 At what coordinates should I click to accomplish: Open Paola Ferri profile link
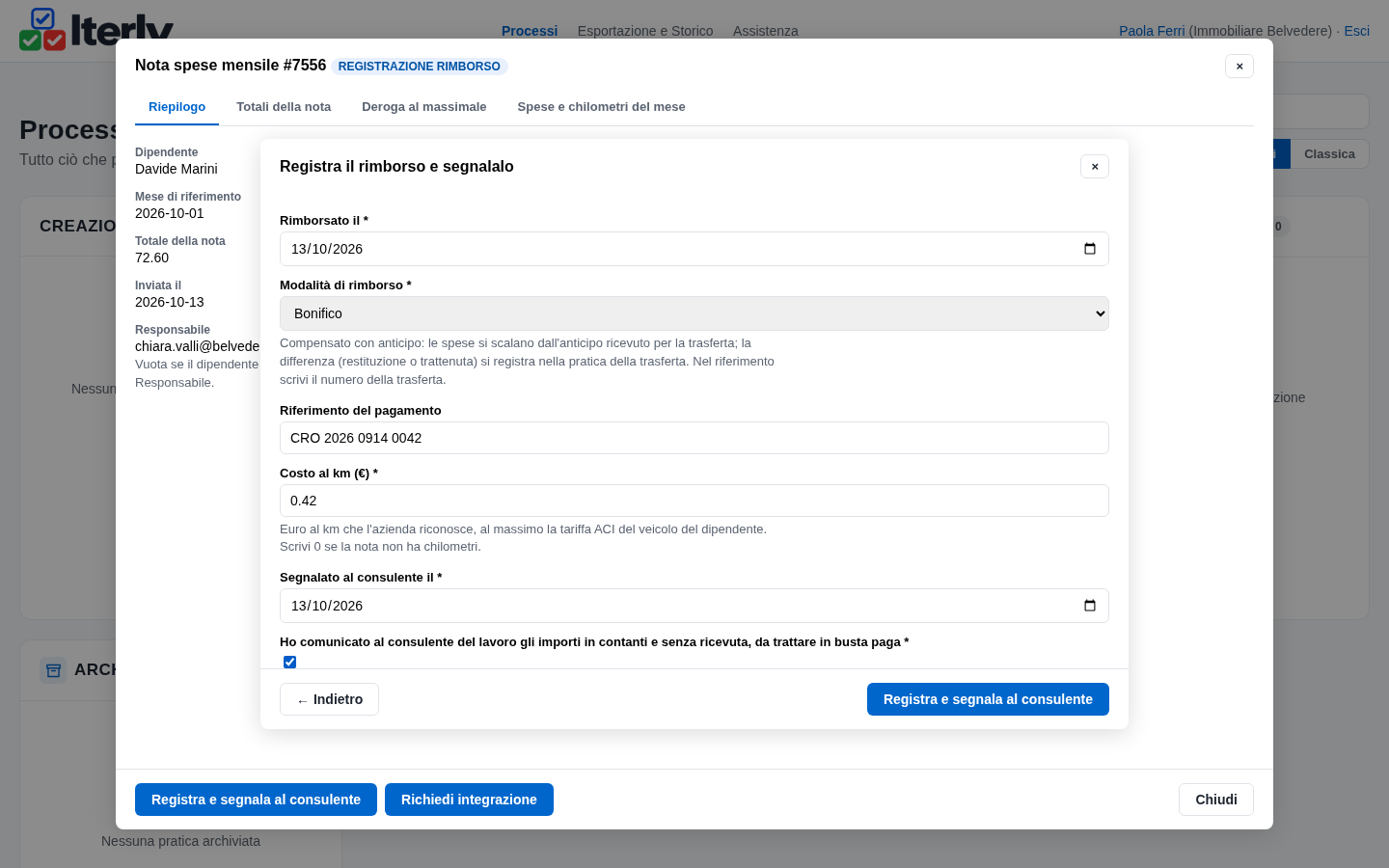pyautogui.click(x=1152, y=31)
